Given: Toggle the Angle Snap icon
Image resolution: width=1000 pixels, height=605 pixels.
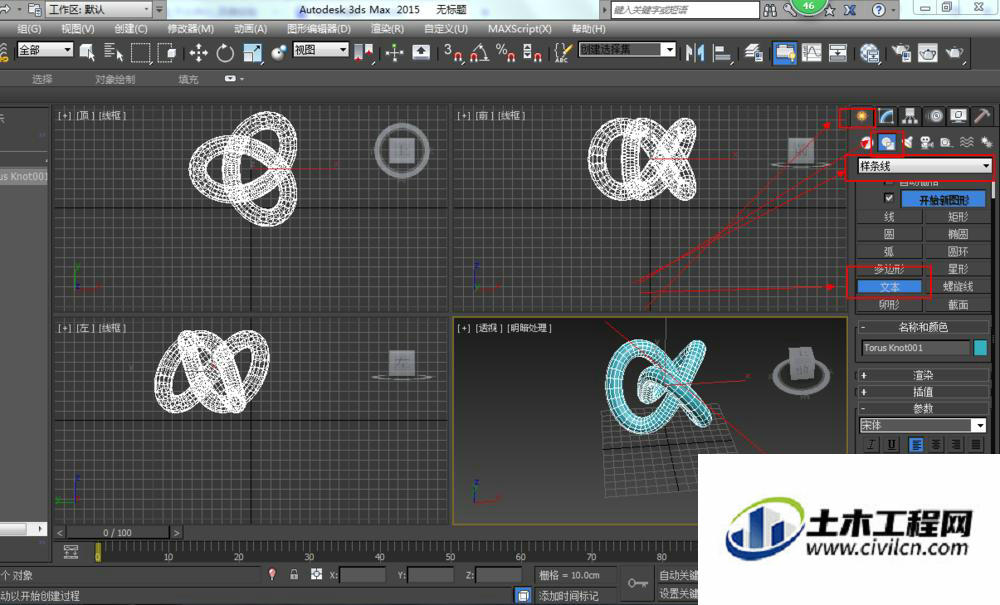Looking at the screenshot, I should click(480, 52).
